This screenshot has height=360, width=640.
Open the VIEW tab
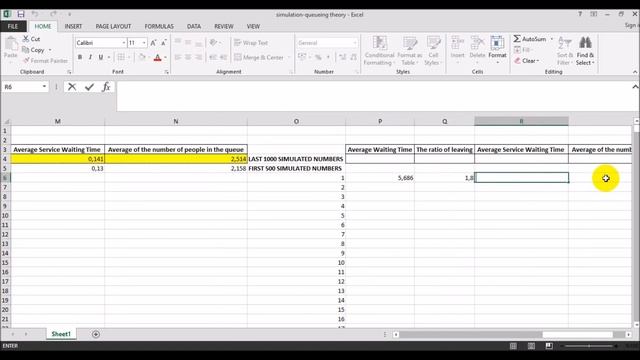click(253, 26)
